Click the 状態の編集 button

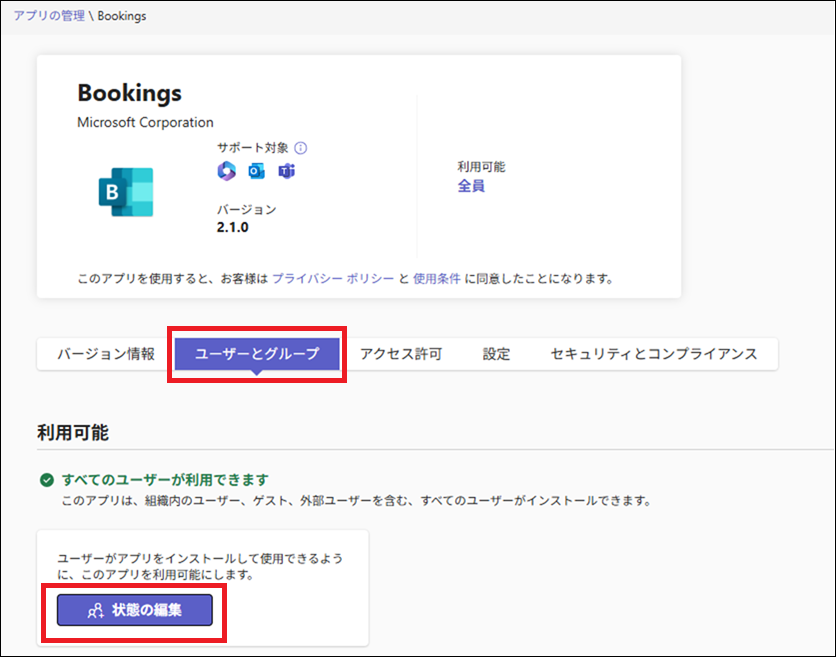(135, 610)
